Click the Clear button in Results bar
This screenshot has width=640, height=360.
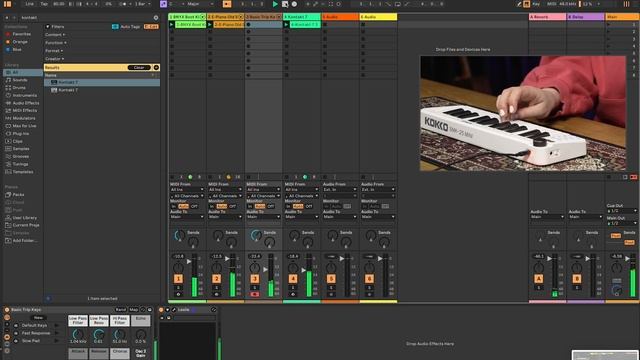tap(139, 67)
